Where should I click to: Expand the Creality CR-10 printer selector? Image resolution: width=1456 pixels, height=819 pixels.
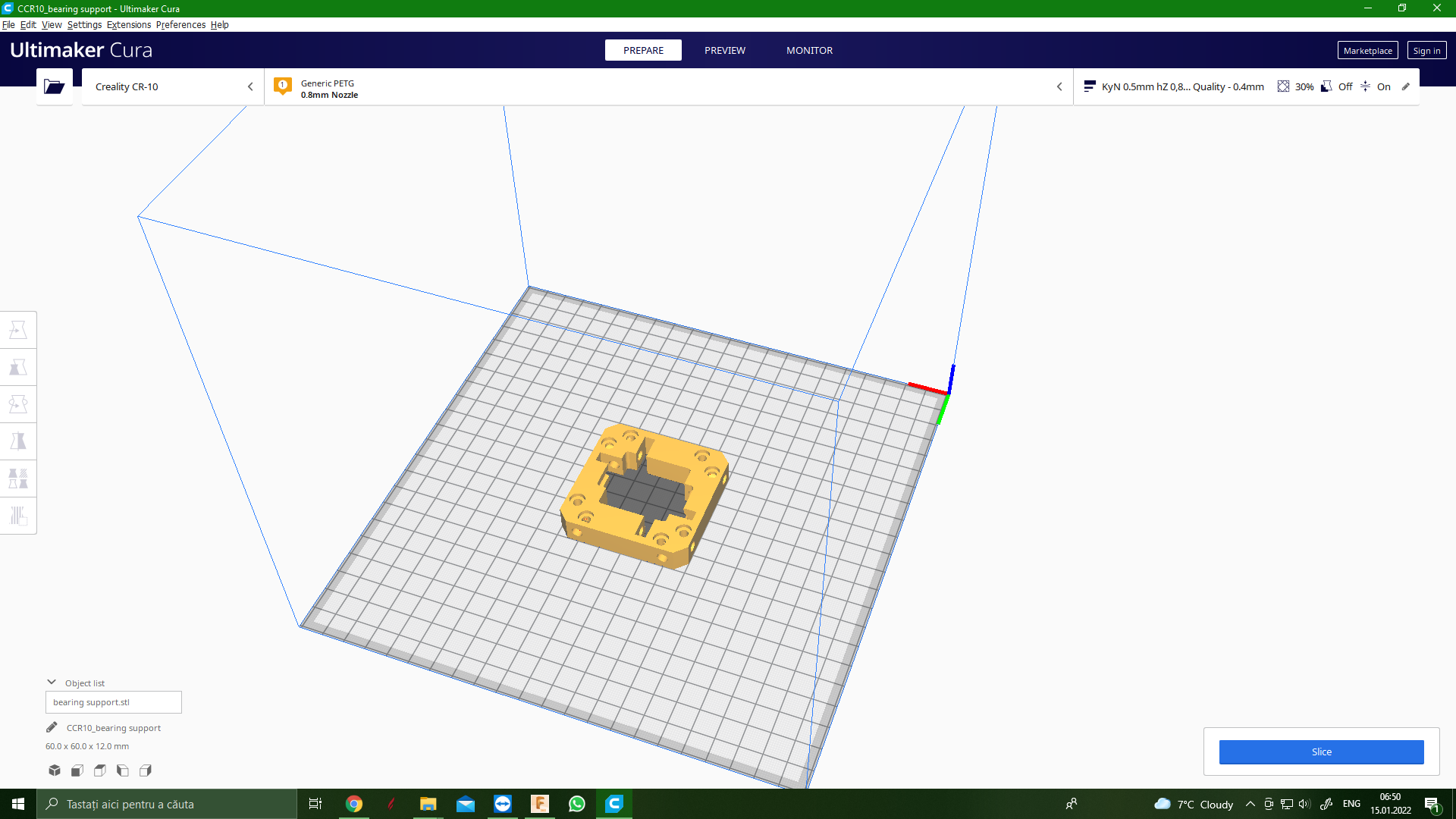pyautogui.click(x=249, y=86)
